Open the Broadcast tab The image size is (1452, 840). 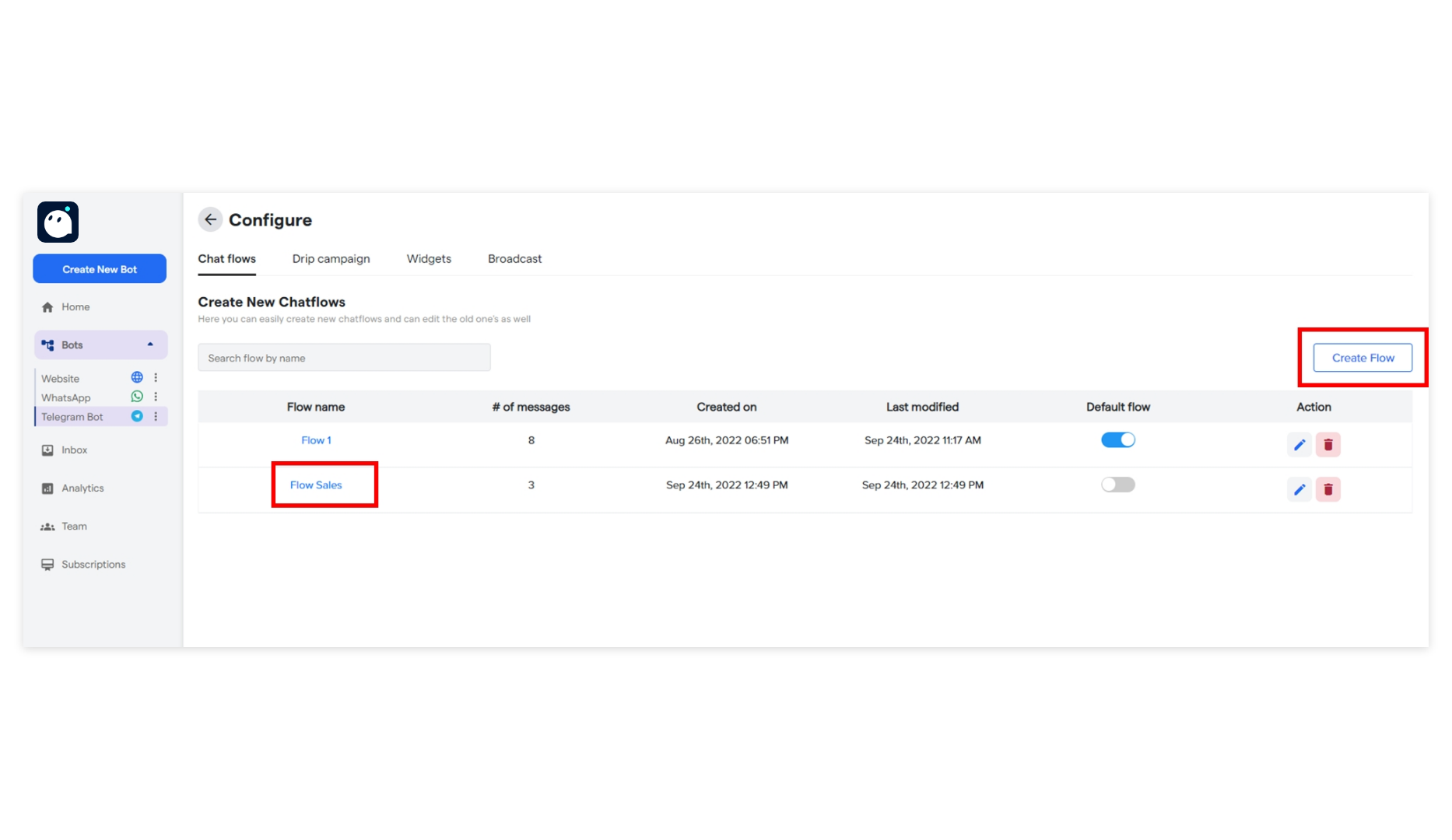(514, 259)
